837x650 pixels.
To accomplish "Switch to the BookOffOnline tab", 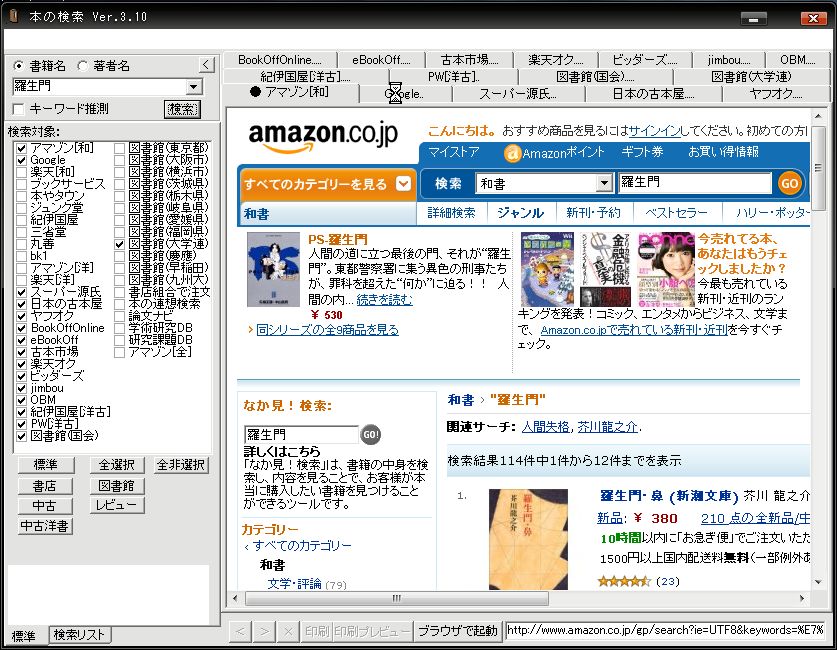I will (280, 60).
